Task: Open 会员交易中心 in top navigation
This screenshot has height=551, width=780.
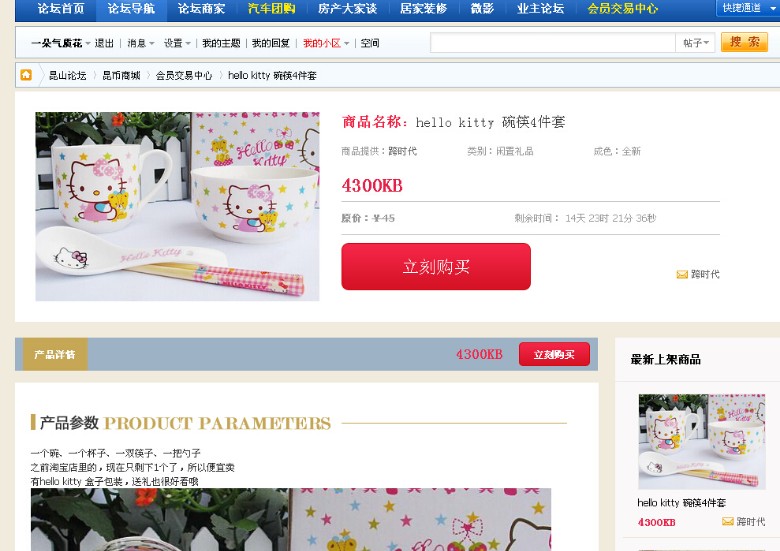Action: pyautogui.click(x=622, y=9)
